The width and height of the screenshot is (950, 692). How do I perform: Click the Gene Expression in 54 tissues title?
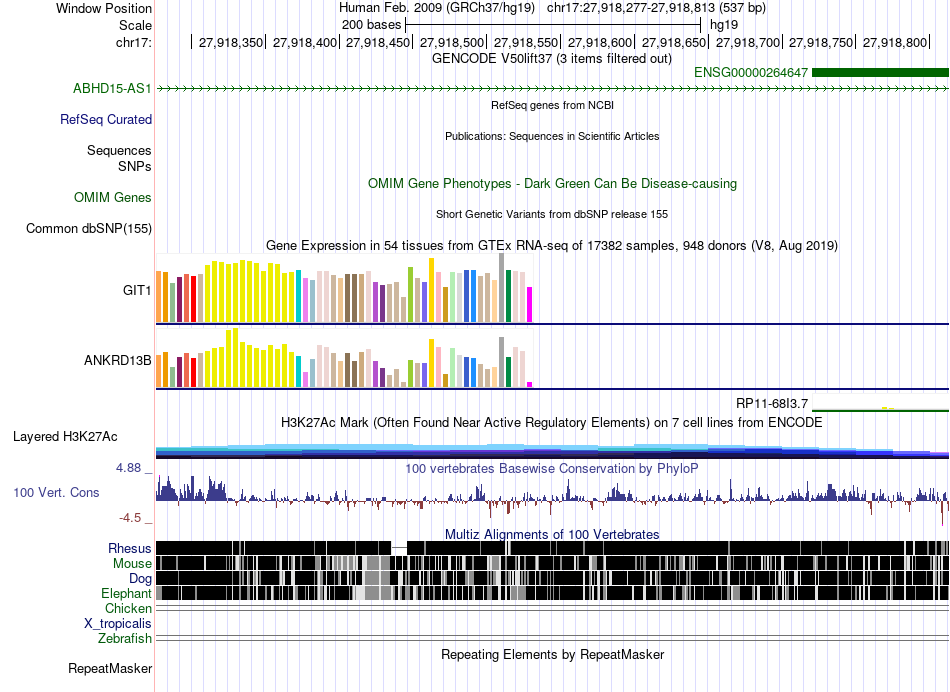[552, 245]
